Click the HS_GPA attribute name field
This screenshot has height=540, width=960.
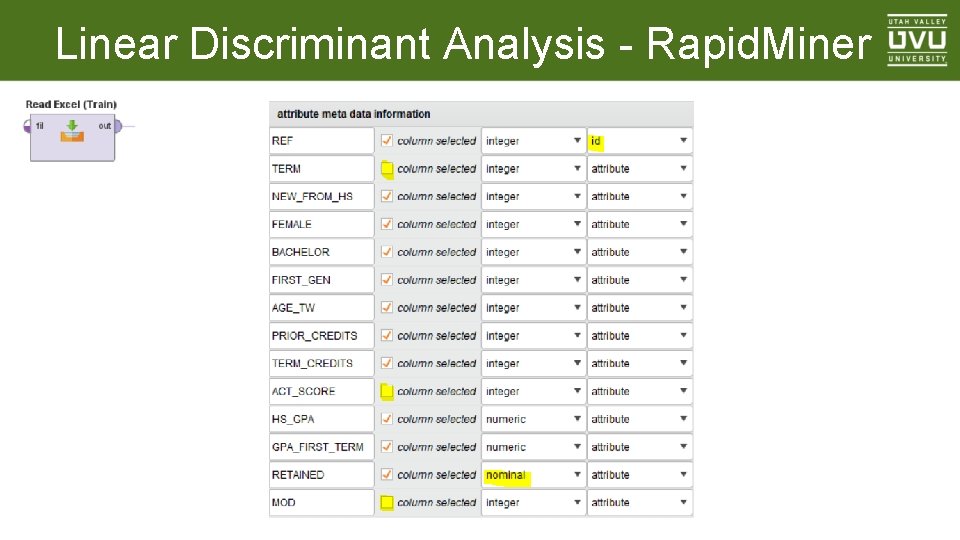pos(321,419)
